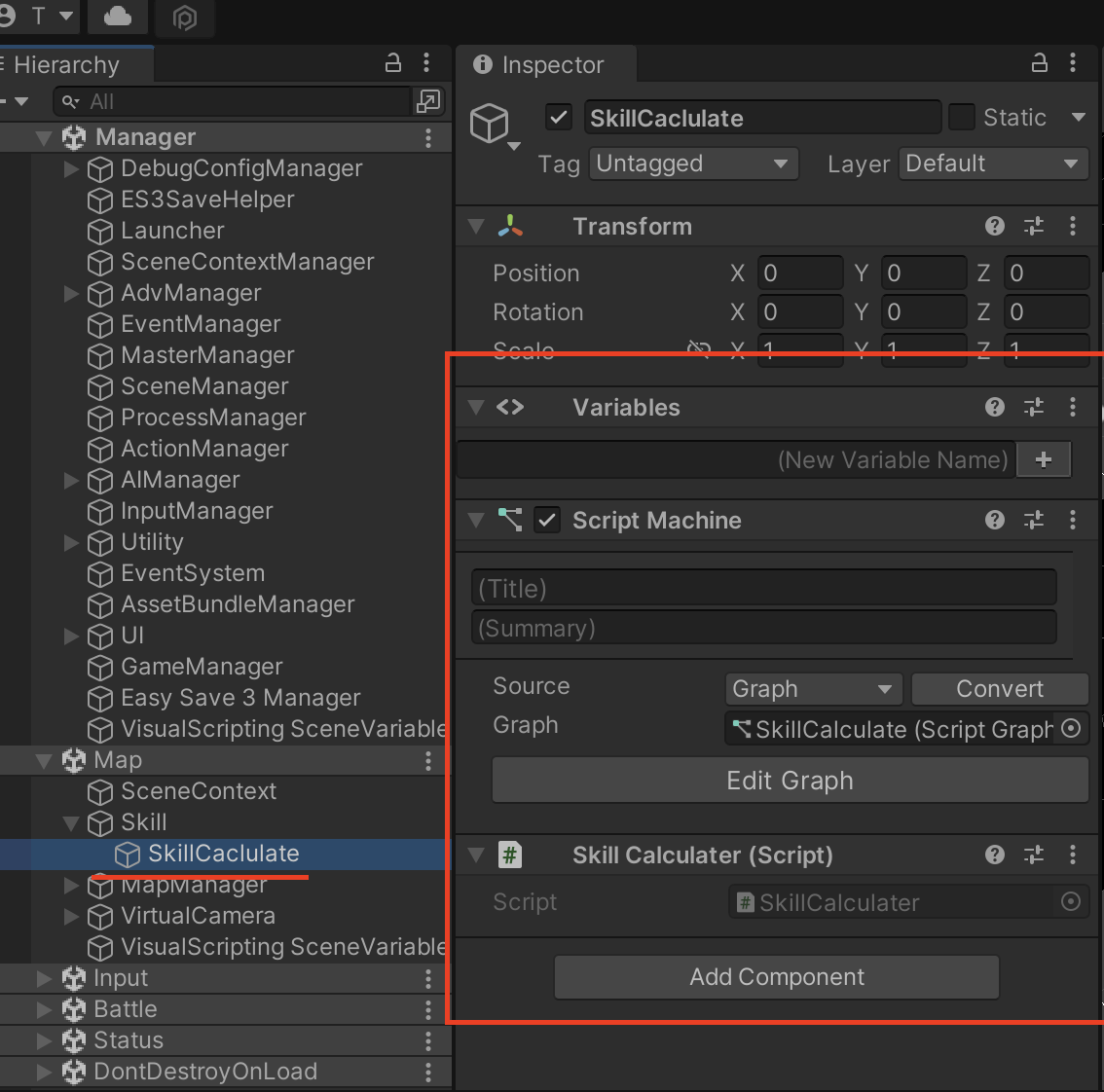
Task: Open Script Machine help icon
Action: click(994, 521)
